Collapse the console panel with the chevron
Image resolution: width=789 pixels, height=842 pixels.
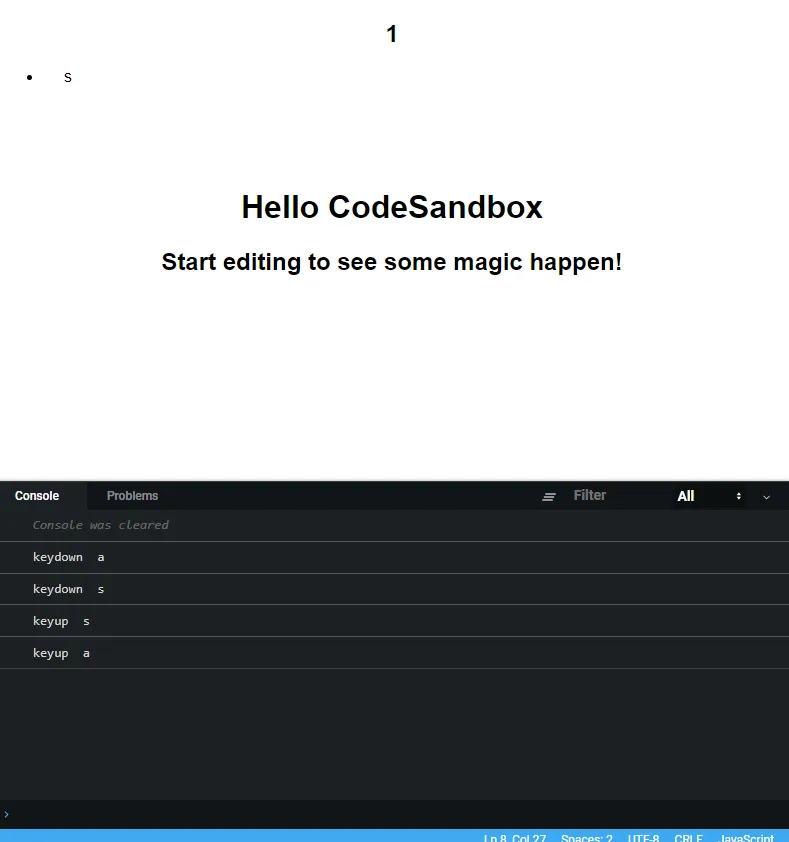[766, 497]
